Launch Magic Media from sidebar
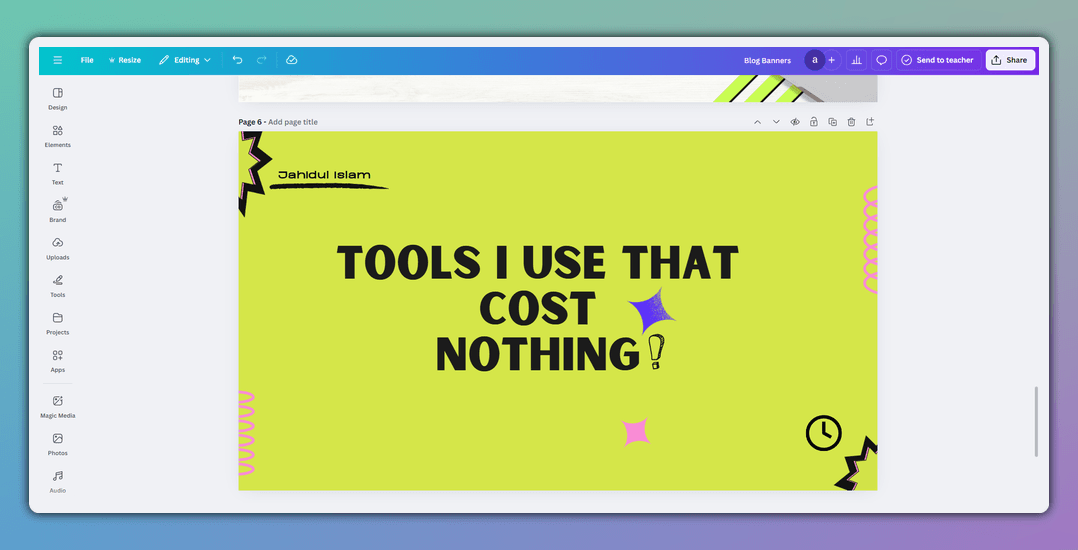Viewport: 1078px width, 550px height. [58, 406]
